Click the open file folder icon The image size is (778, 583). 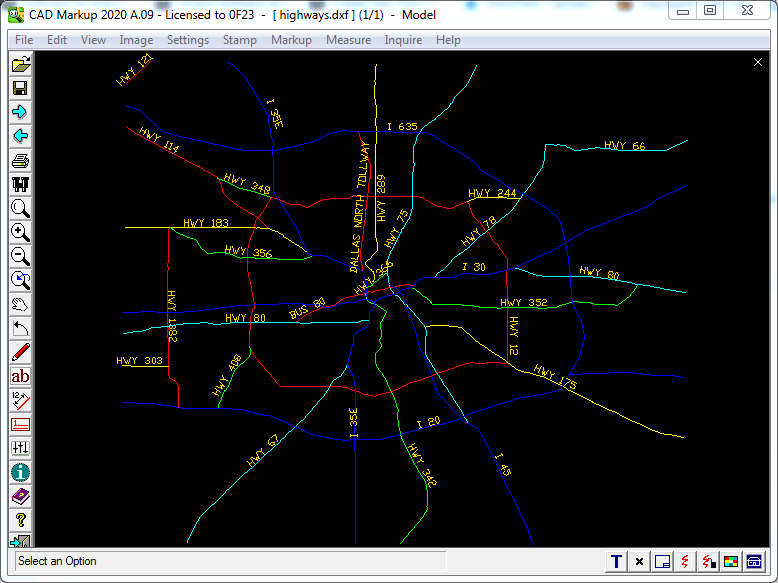tap(20, 64)
